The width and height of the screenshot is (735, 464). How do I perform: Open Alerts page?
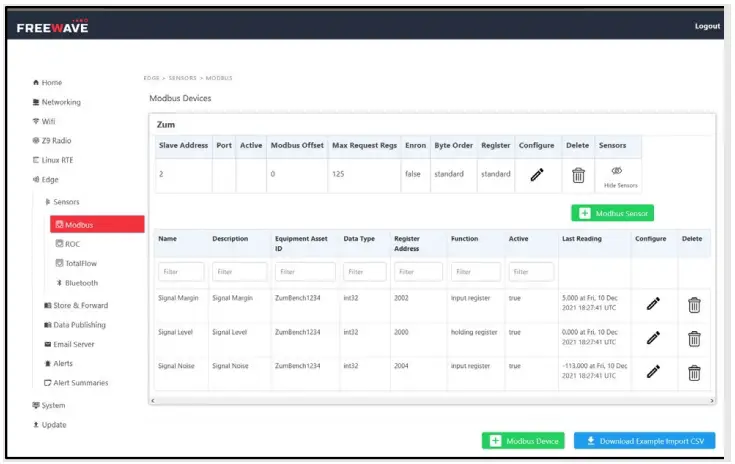pos(59,364)
